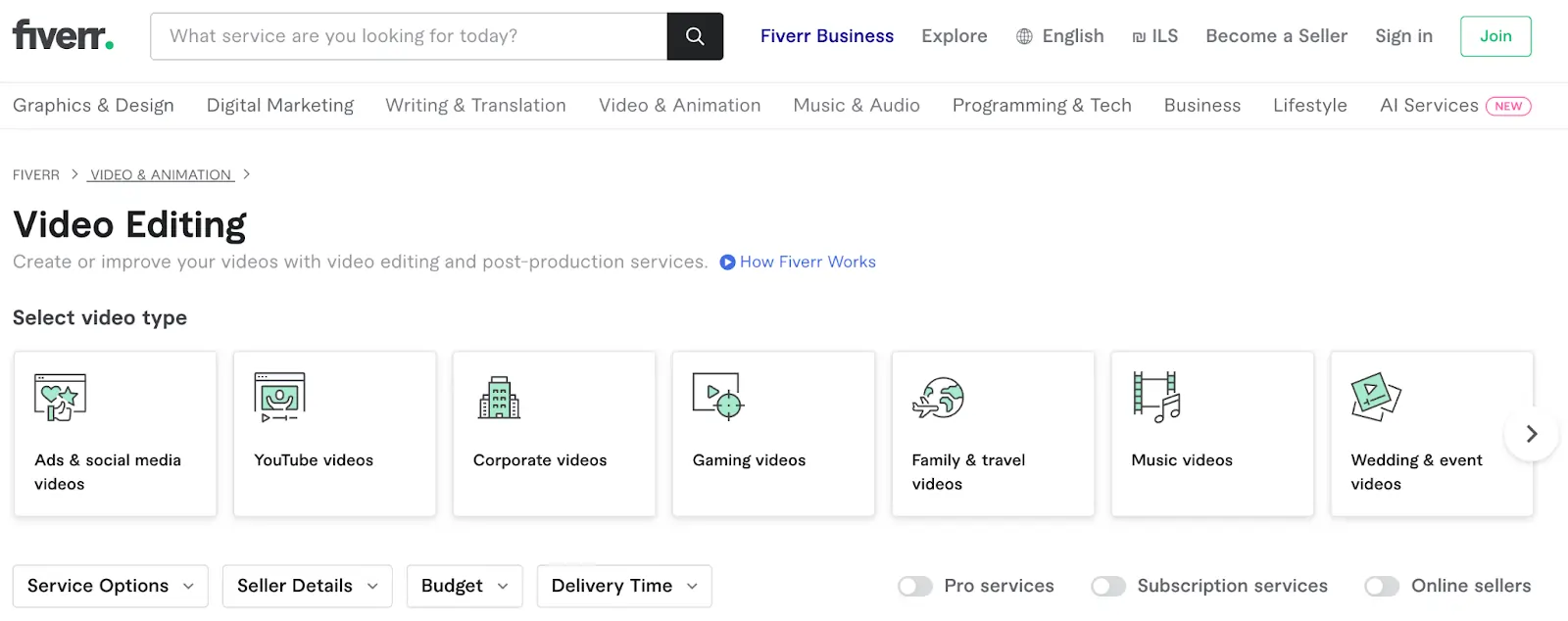The image size is (1568, 621).
Task: Select the YouTube videos icon
Action: 279,397
